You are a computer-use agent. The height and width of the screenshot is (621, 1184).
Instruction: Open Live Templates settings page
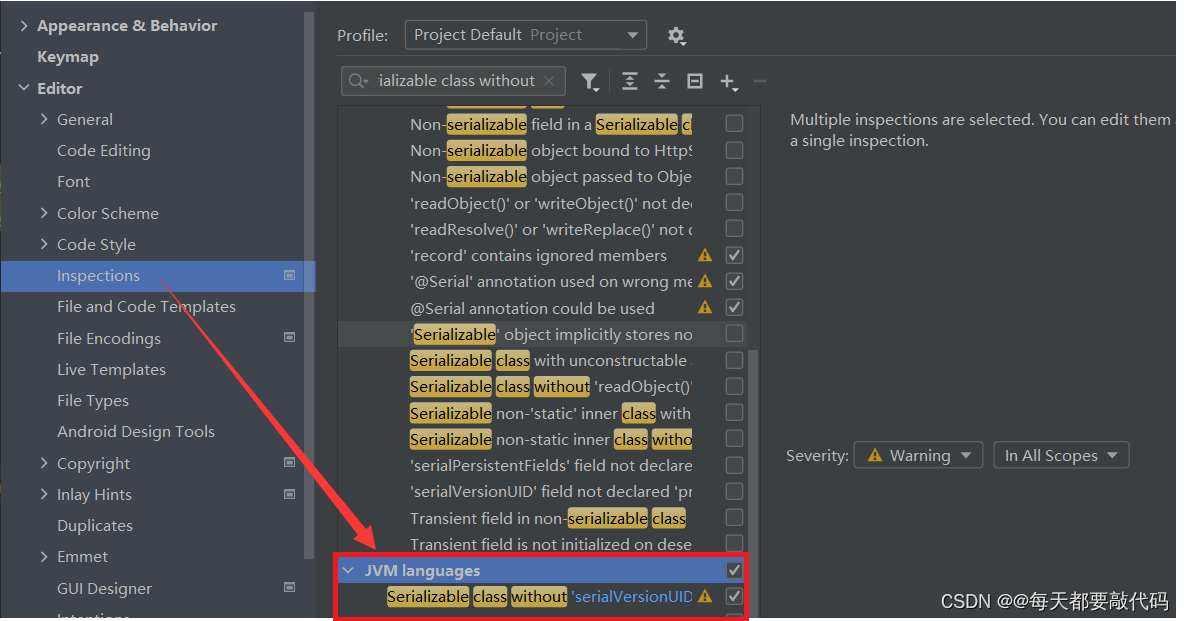[111, 369]
